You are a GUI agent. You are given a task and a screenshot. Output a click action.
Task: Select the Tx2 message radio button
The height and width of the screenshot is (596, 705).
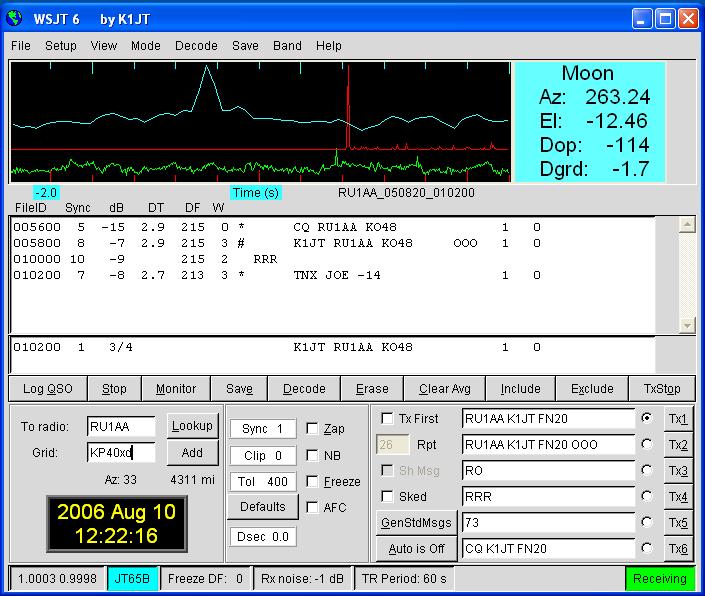646,444
